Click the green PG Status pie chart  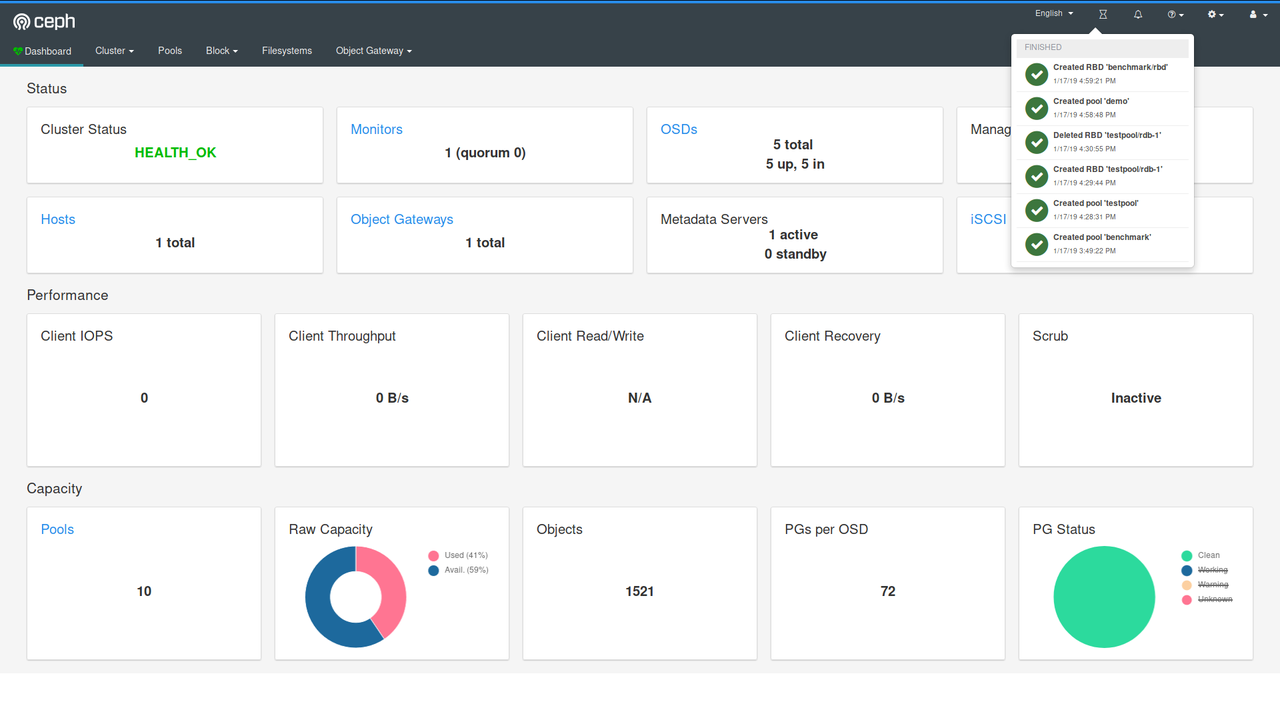click(1104, 597)
